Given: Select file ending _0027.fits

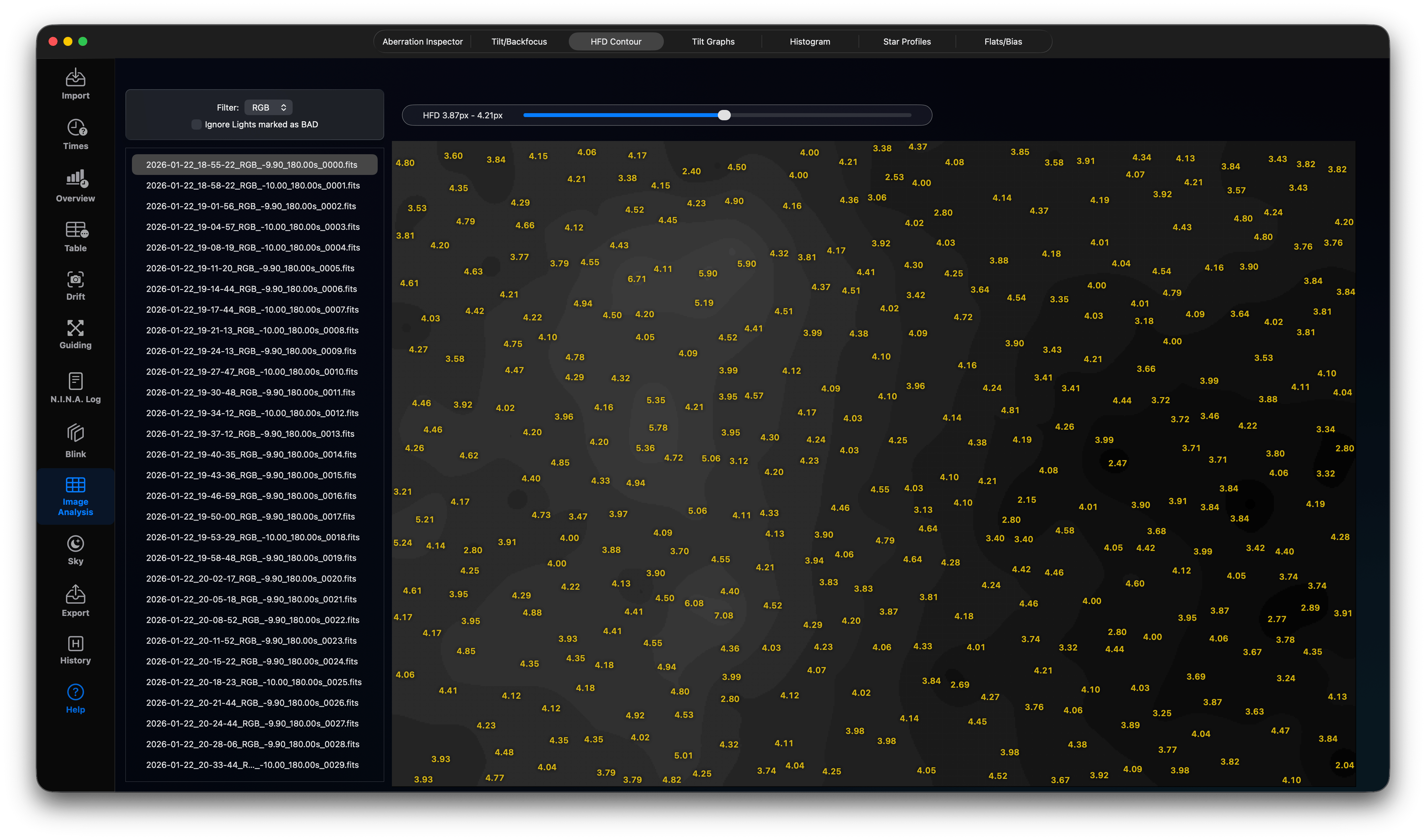Looking at the screenshot, I should click(x=255, y=723).
